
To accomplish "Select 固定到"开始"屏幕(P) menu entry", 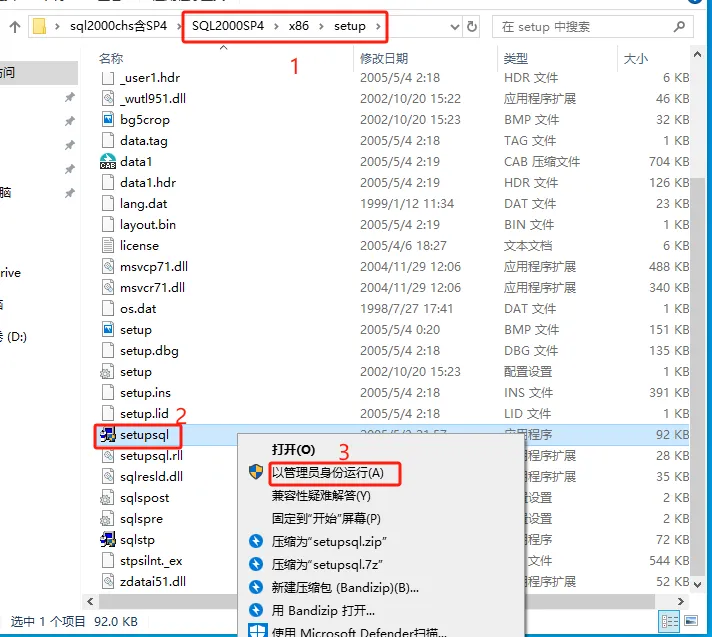I will pyautogui.click(x=326, y=518).
